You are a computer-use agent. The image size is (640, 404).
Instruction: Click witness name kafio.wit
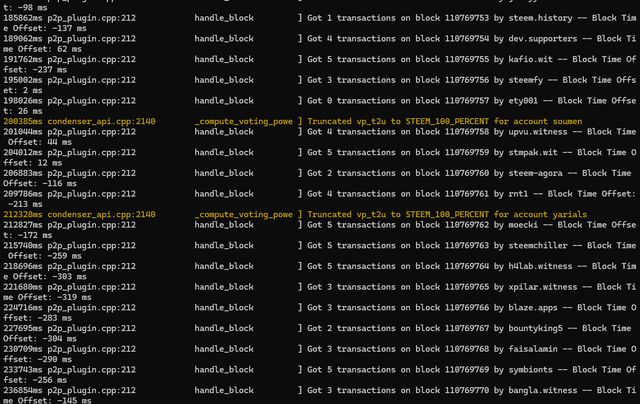(530, 60)
